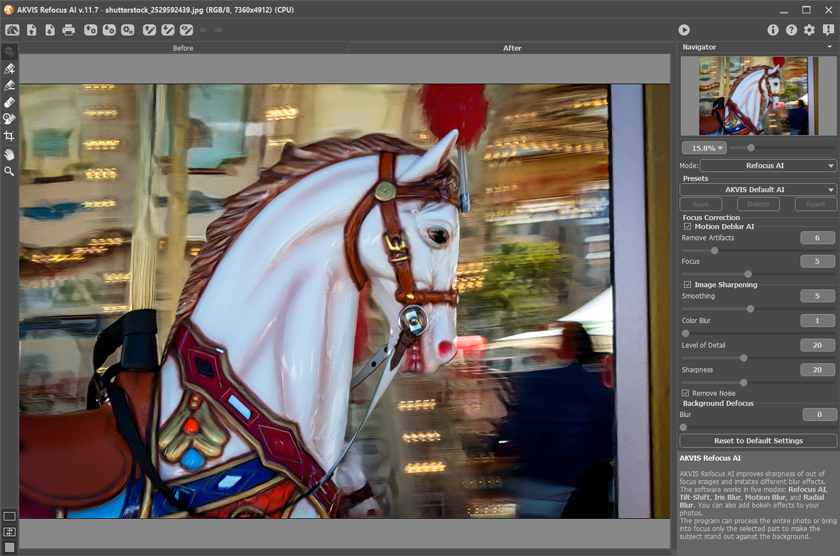Select the blur area pencil tool
The image size is (840, 556).
pyautogui.click(x=9, y=85)
